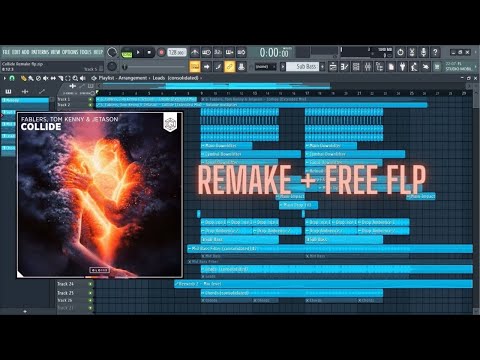Toggle the pattern/song mode switch
The width and height of the screenshot is (480, 360).
[127, 52]
